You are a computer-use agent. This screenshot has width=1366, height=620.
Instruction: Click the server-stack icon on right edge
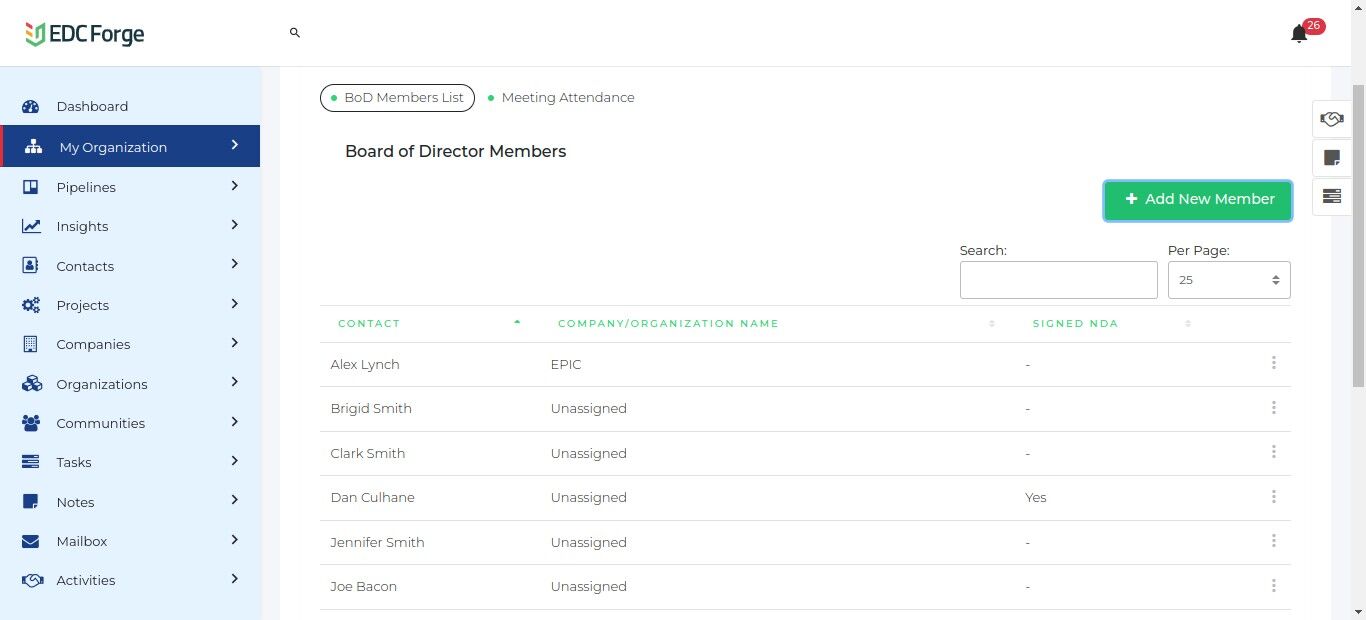pos(1331,196)
